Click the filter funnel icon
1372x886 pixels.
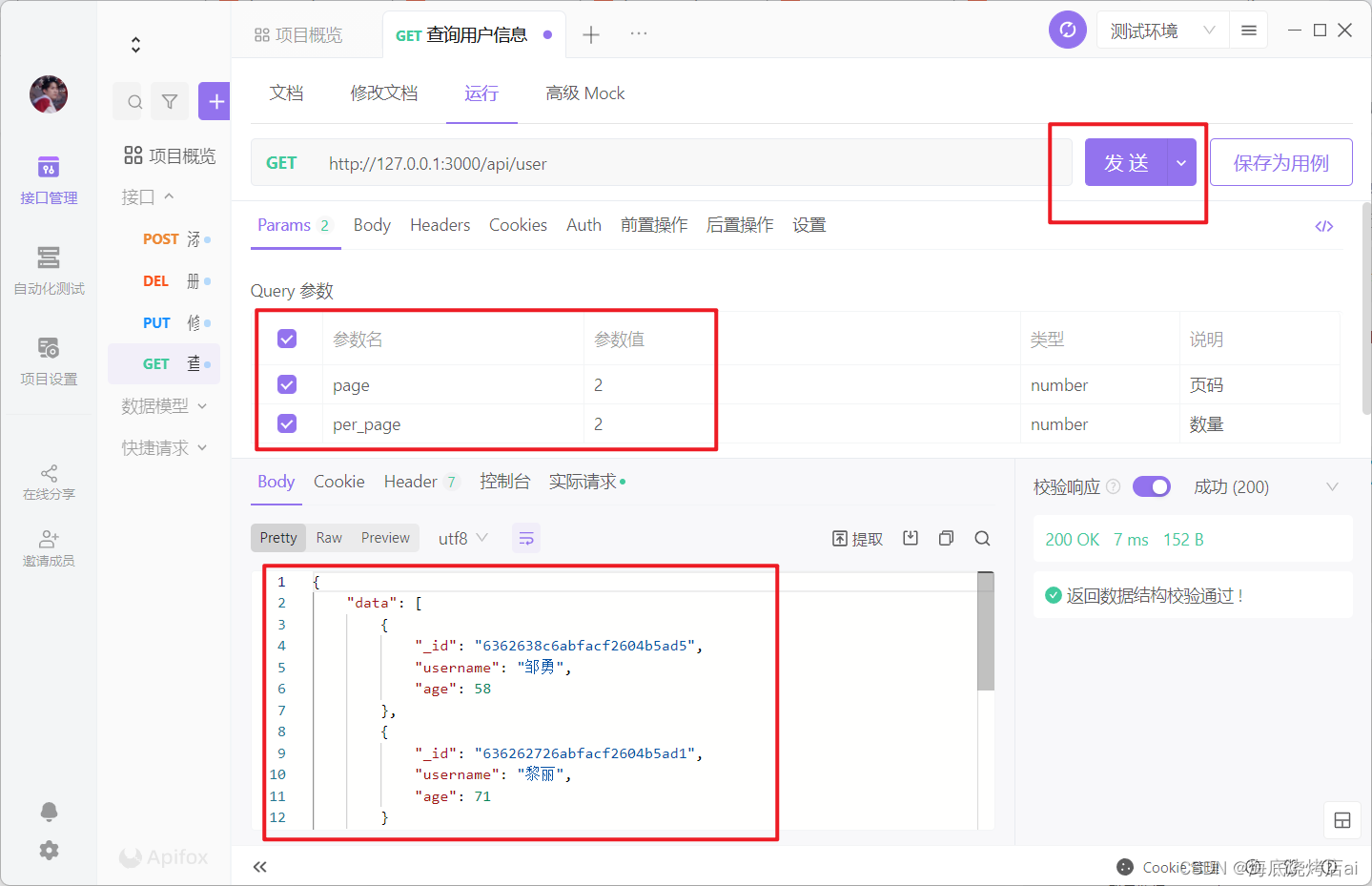[170, 101]
